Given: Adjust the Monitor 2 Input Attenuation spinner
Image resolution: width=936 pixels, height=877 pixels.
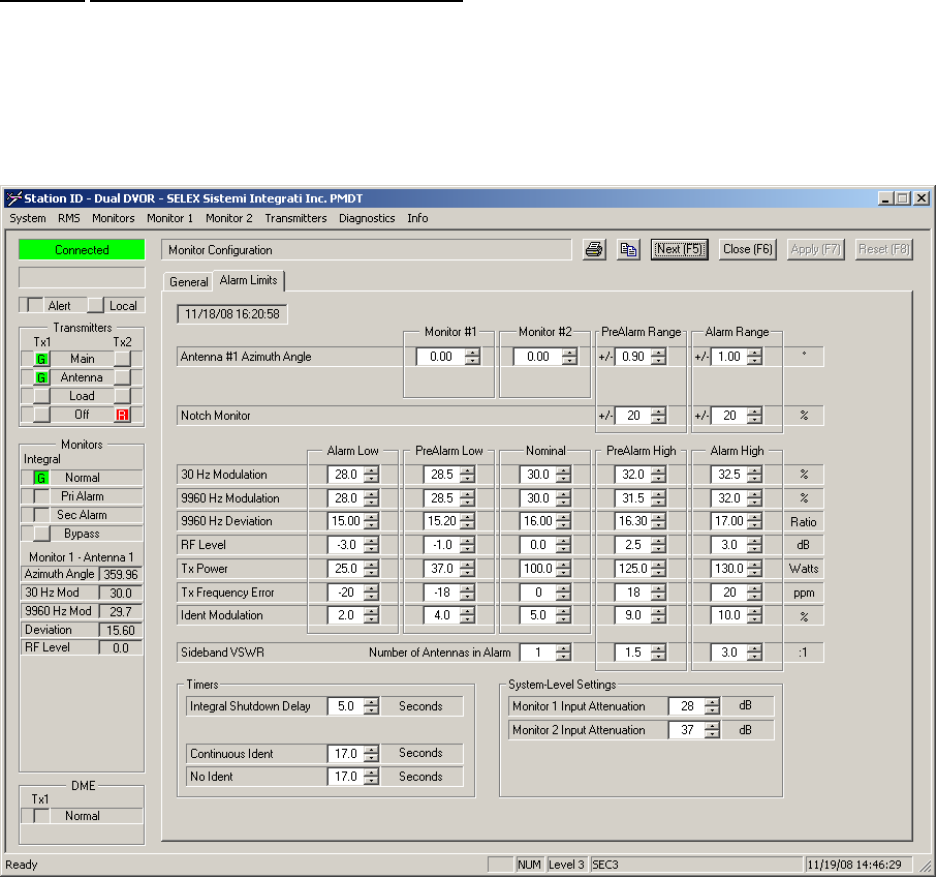Looking at the screenshot, I should point(712,730).
